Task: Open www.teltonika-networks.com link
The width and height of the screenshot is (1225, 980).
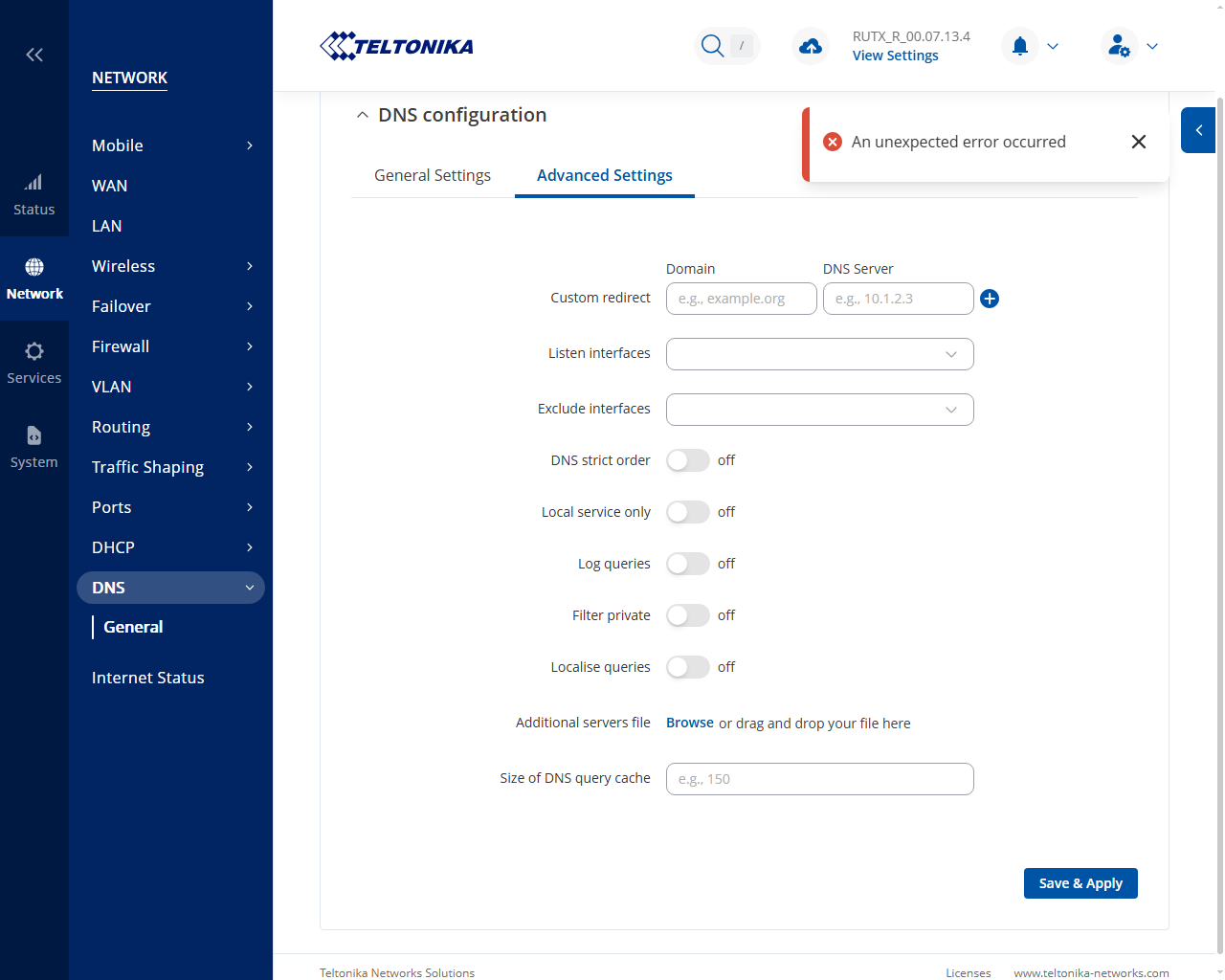Action: pos(1091,972)
